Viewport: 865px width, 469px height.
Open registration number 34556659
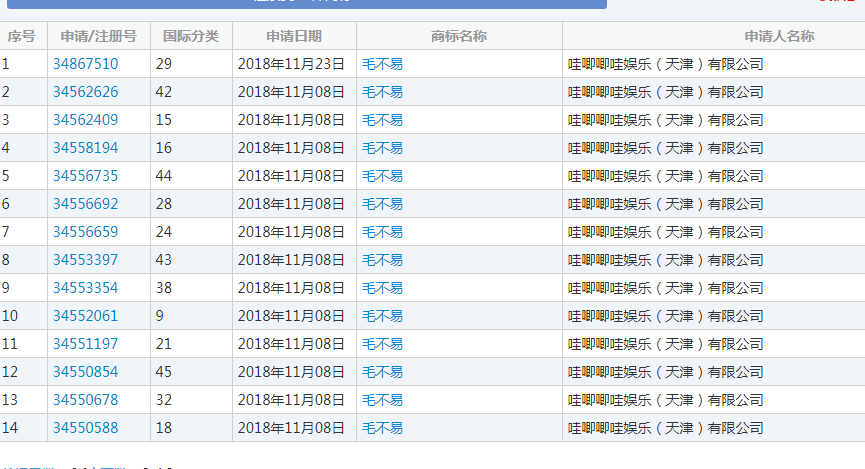[86, 232]
